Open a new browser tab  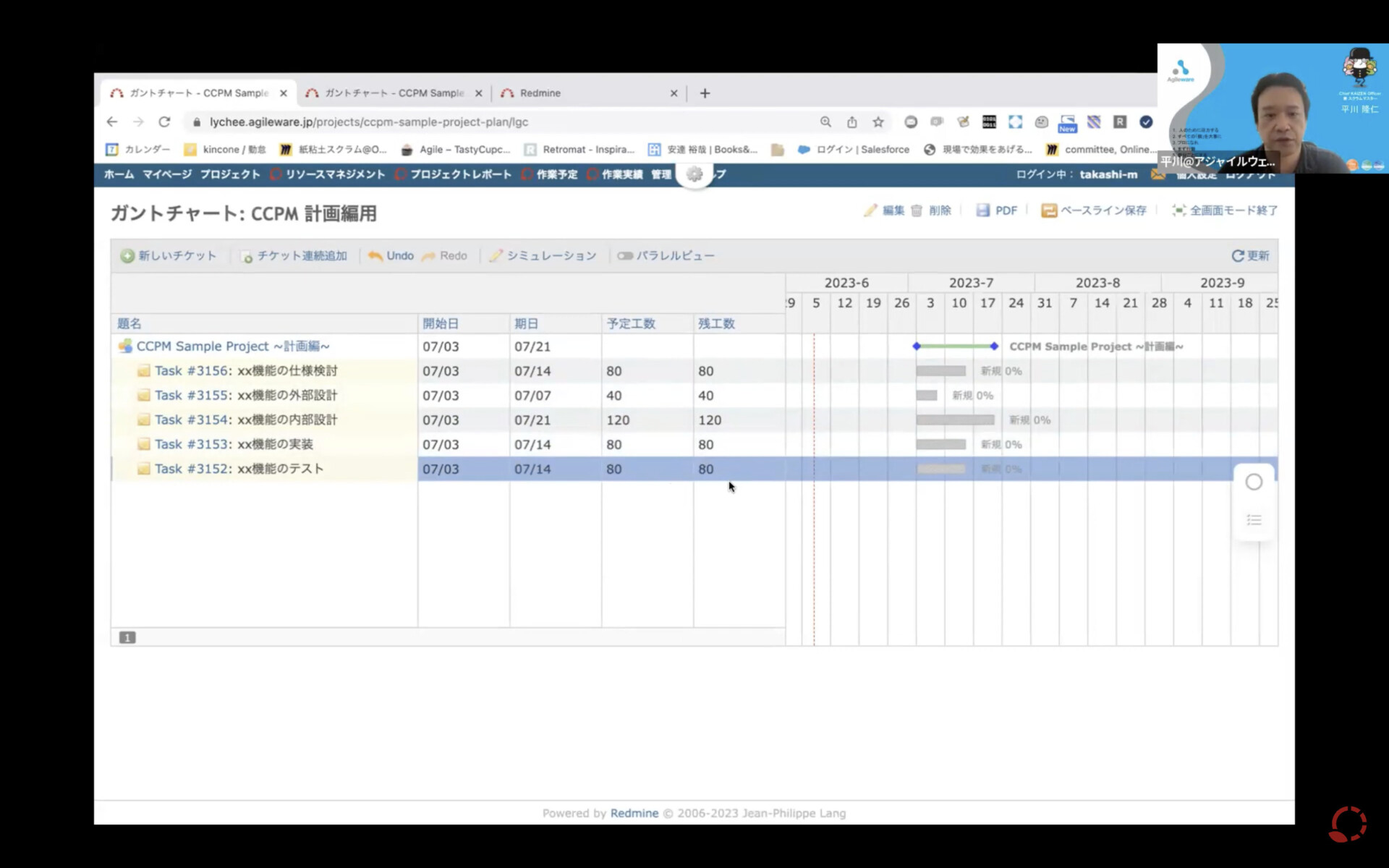(x=705, y=93)
